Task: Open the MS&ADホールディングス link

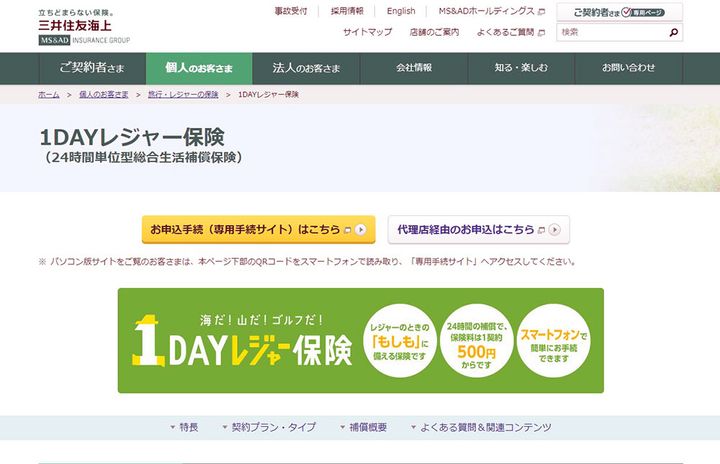Action: 487,11
